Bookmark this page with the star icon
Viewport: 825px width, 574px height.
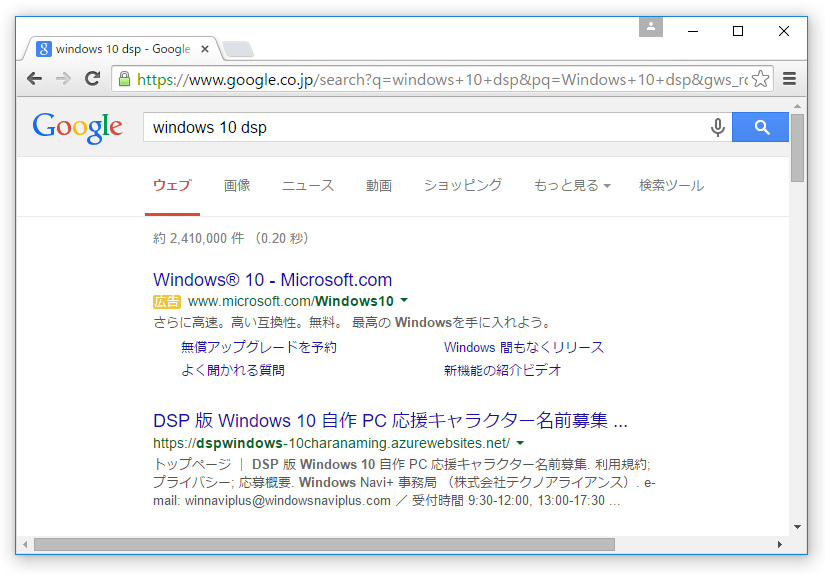click(x=760, y=79)
